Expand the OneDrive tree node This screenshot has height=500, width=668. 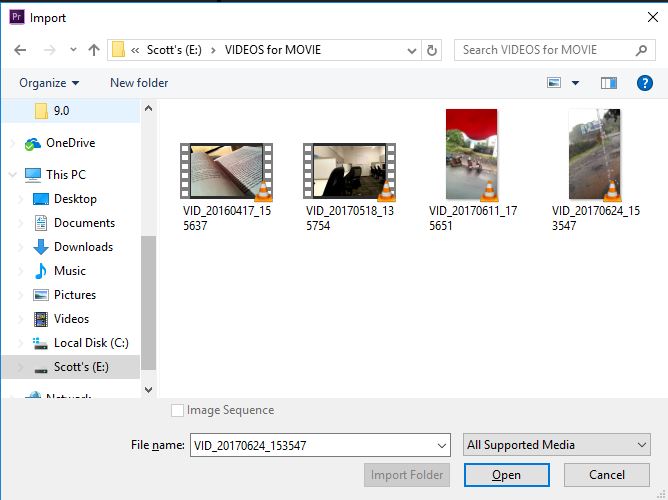13,143
